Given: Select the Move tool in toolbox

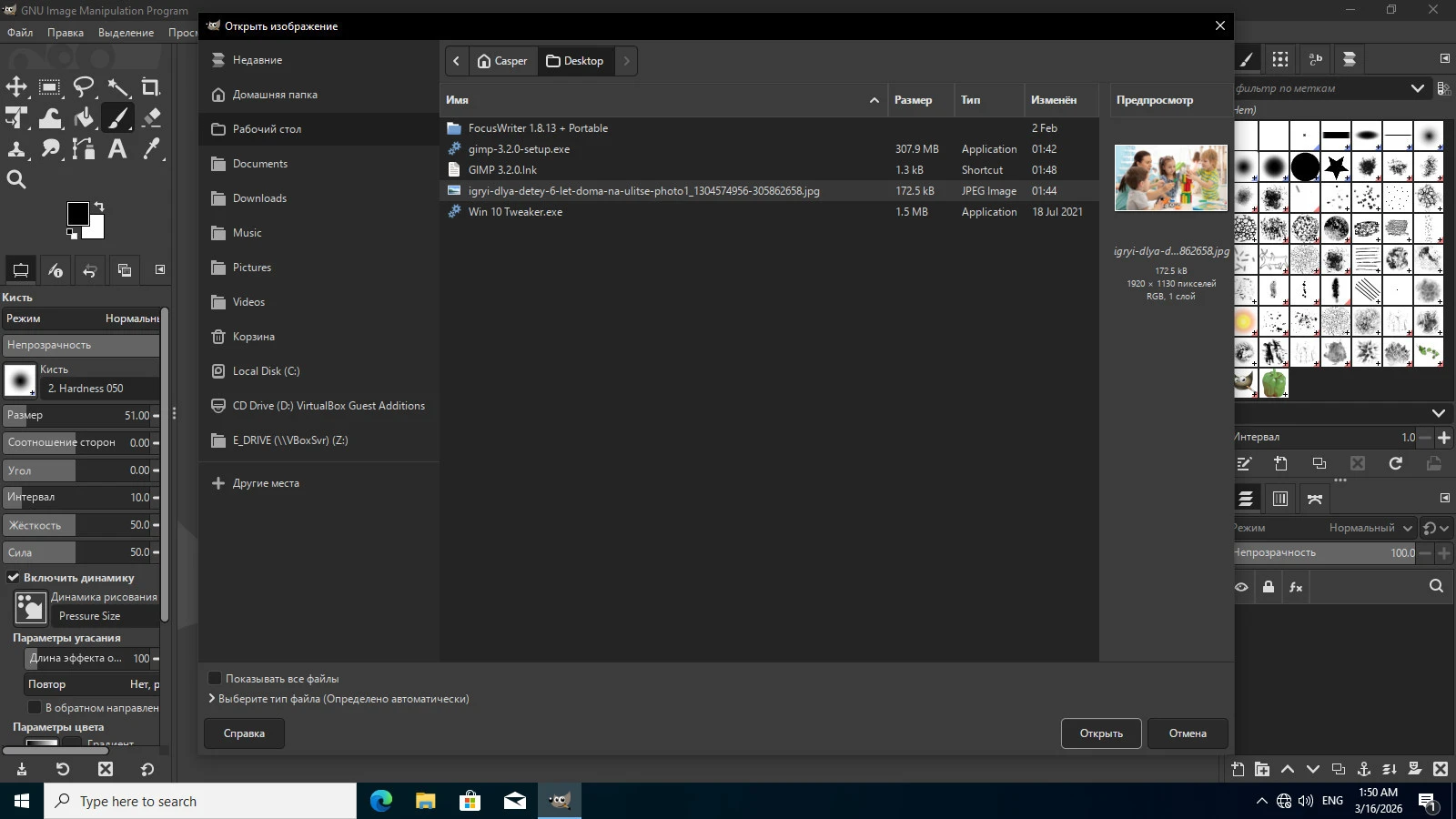Looking at the screenshot, I should click(x=16, y=87).
